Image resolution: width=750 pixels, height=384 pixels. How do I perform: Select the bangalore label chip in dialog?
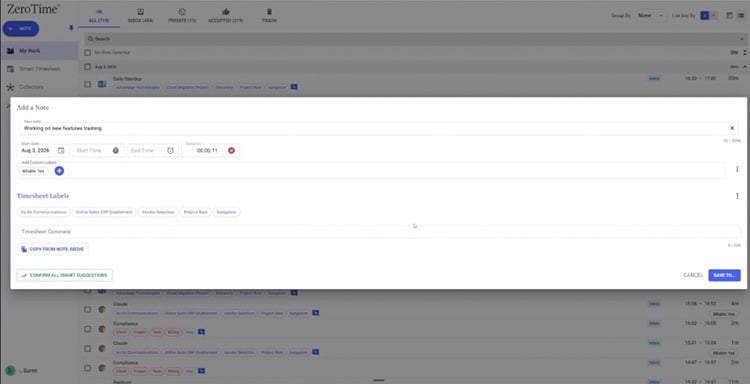[x=227, y=212]
